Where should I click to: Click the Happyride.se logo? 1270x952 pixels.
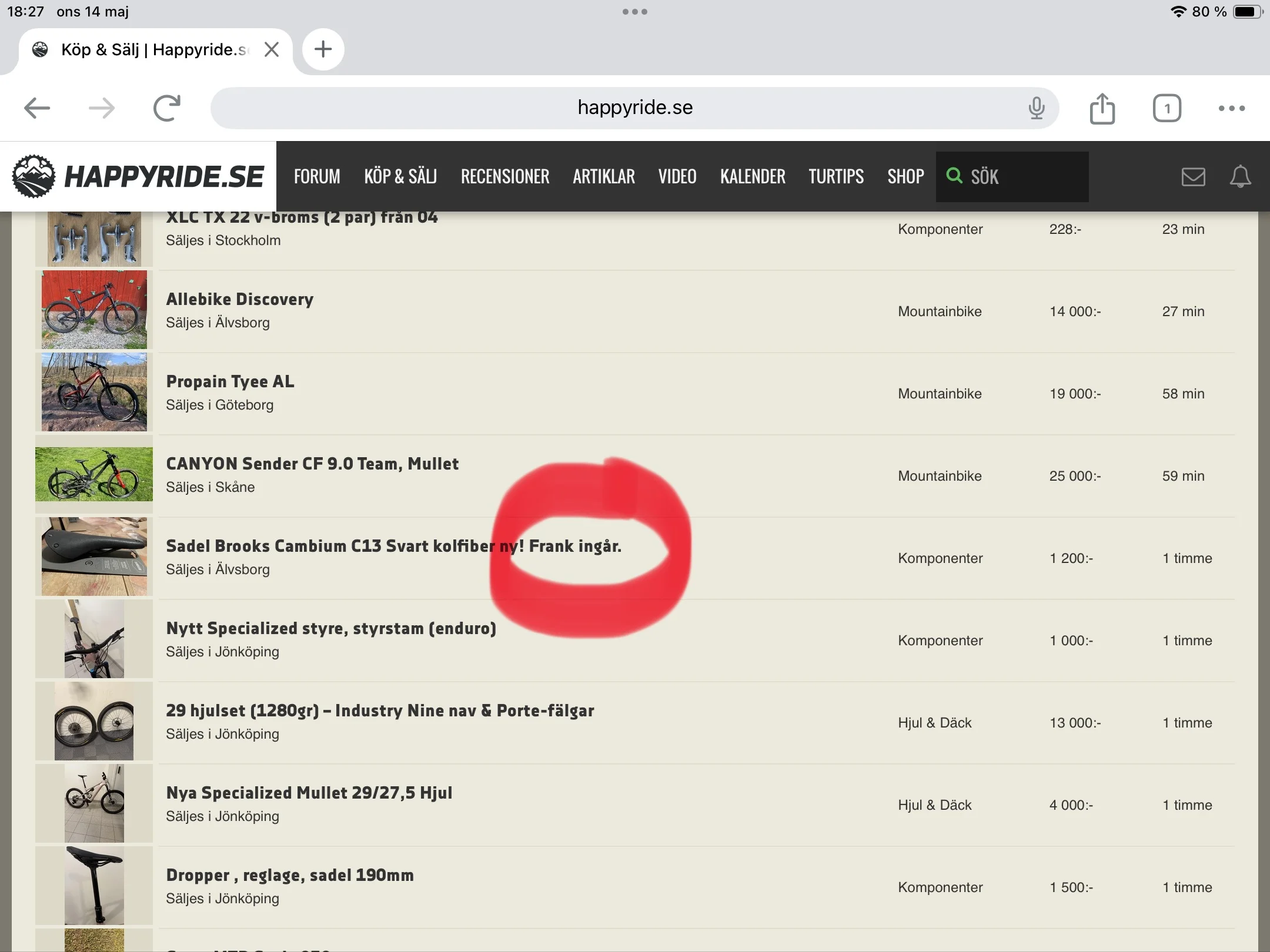click(x=138, y=176)
